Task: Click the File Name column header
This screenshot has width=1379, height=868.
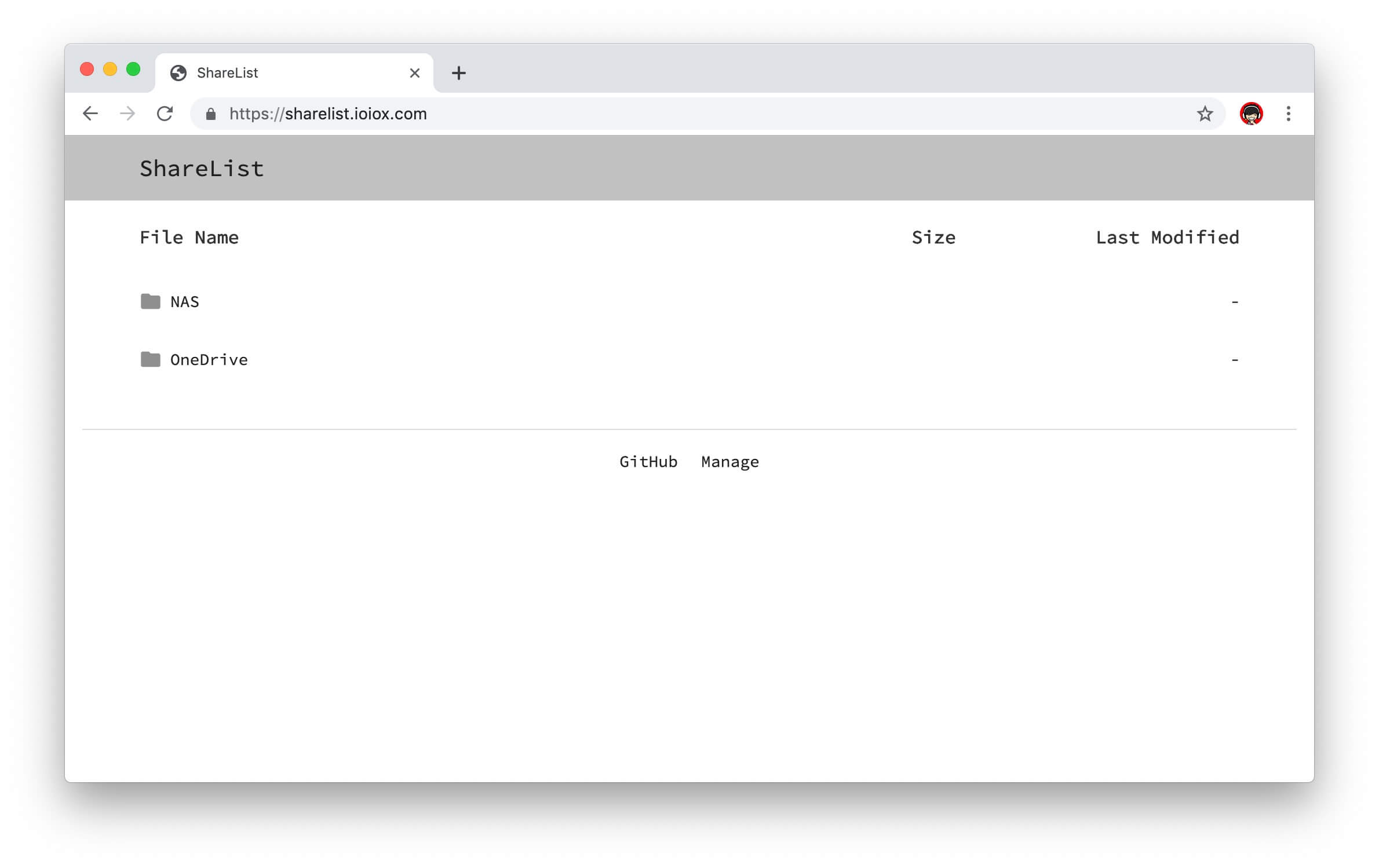Action: [x=189, y=238]
